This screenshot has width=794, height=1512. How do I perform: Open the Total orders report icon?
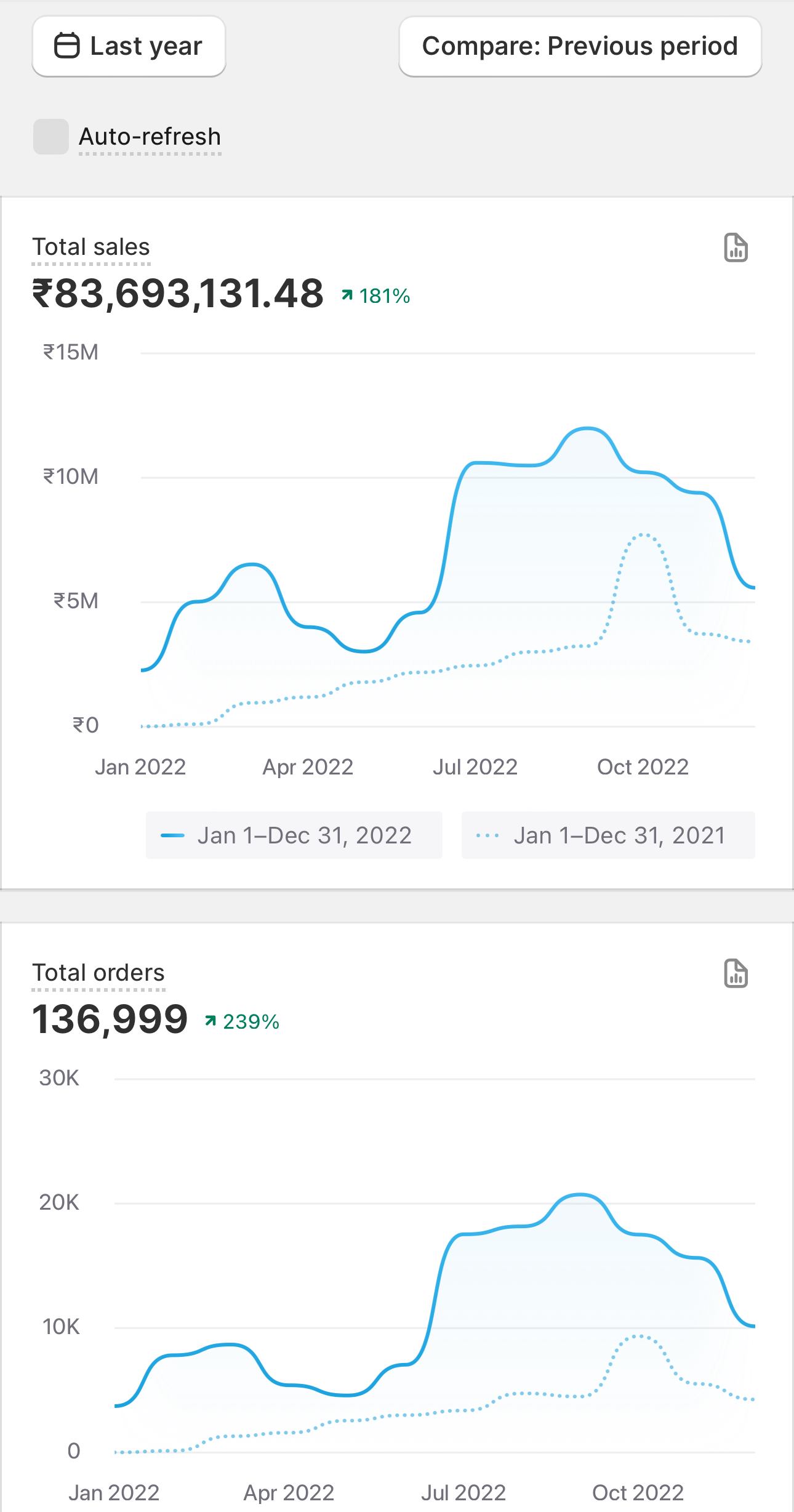point(736,973)
